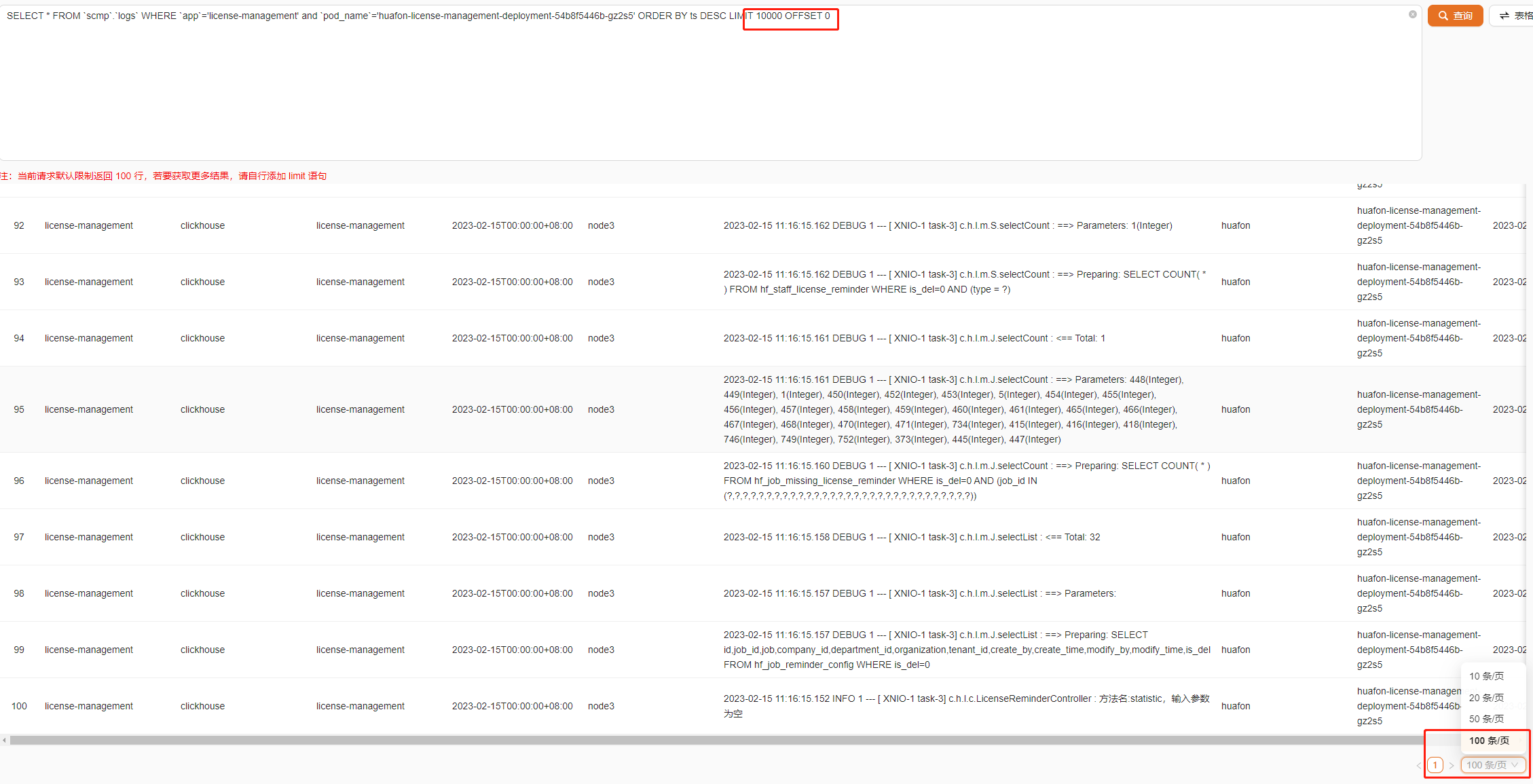The height and width of the screenshot is (784, 1533).
Task: Choose 50 条/页 from the open dropdown
Action: pyautogui.click(x=1486, y=718)
